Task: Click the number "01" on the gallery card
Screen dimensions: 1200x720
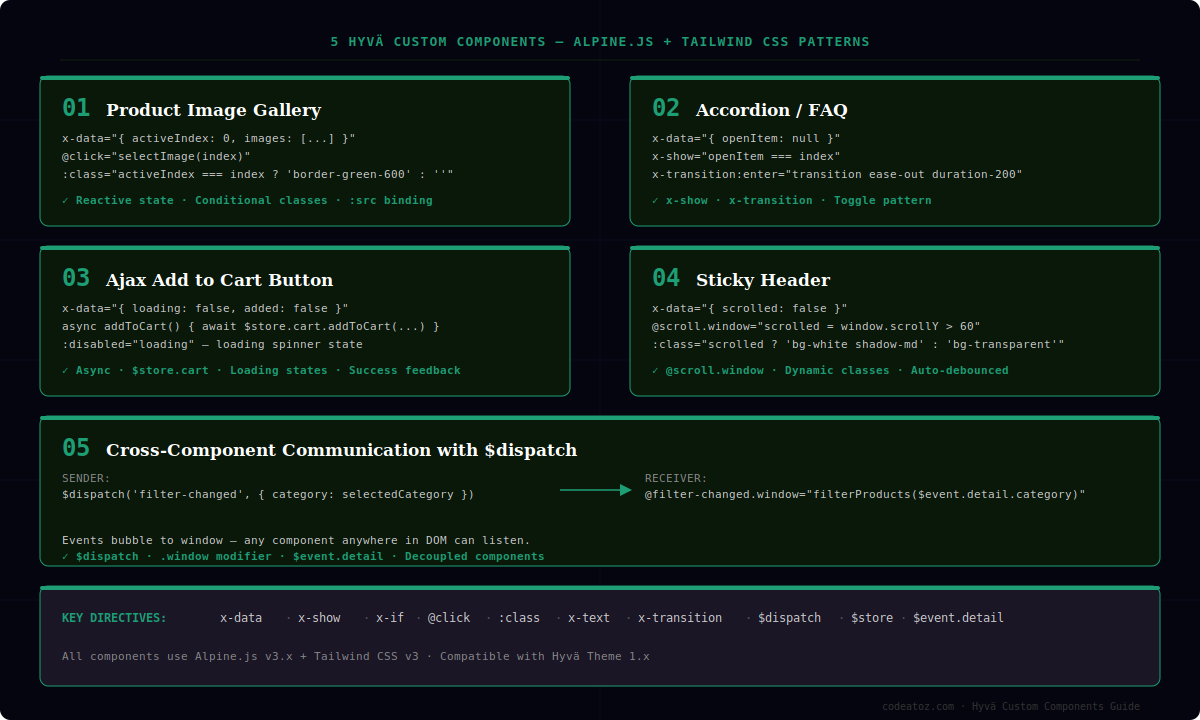Action: [x=76, y=108]
